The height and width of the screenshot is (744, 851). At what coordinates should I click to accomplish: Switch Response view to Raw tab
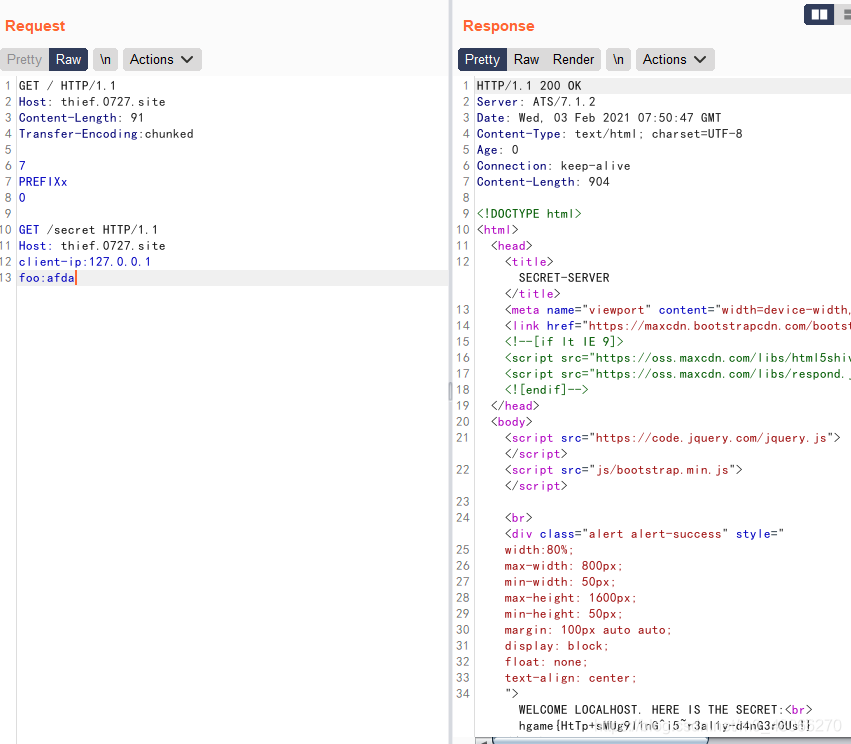[526, 59]
